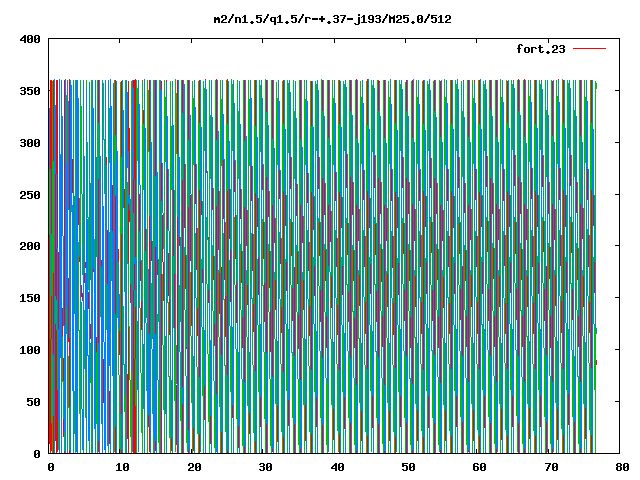Click the legend label fort.23

[541, 49]
